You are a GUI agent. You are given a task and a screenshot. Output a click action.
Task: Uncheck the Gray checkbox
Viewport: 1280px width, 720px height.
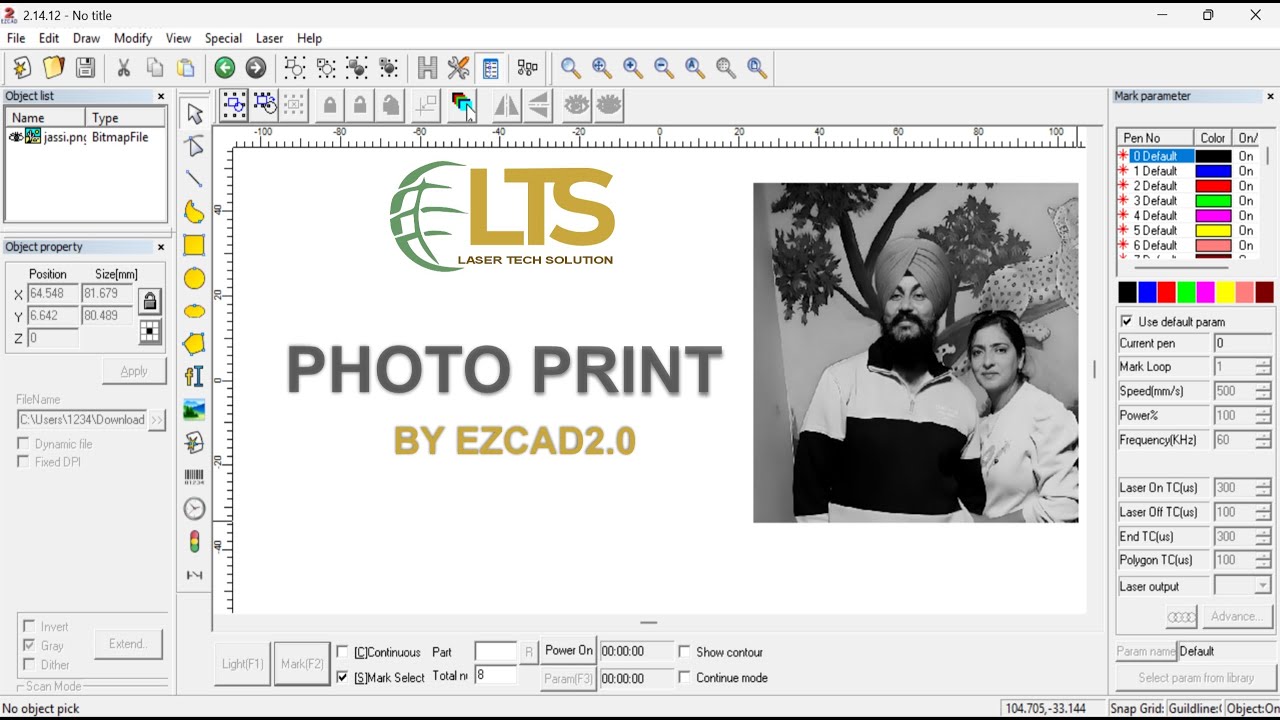[x=29, y=645]
